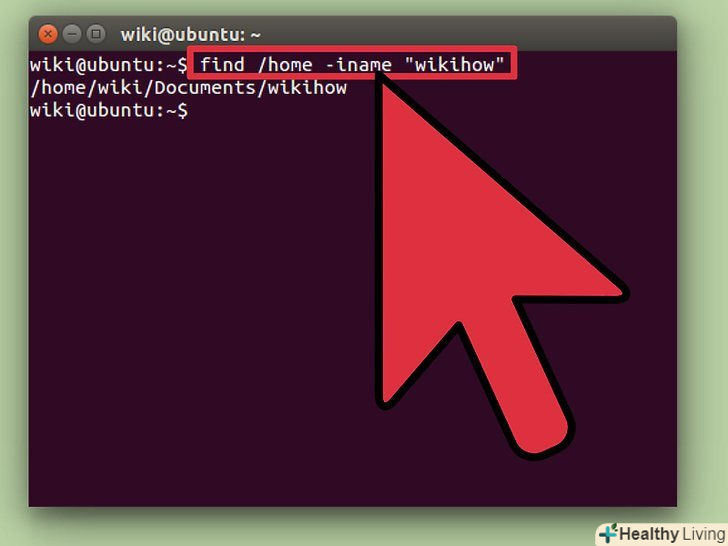Click the word find in the command
The height and width of the screenshot is (546, 728).
(x=222, y=64)
